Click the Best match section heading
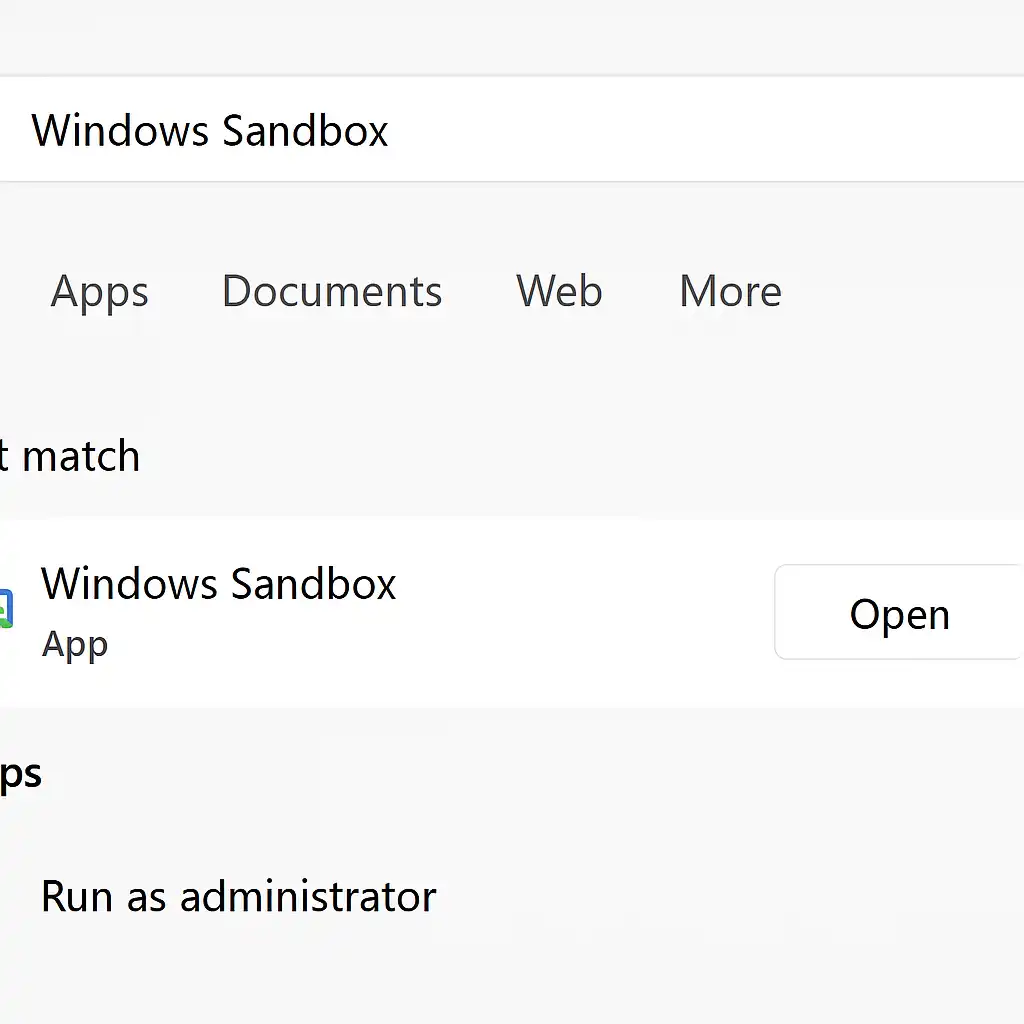 pos(70,457)
